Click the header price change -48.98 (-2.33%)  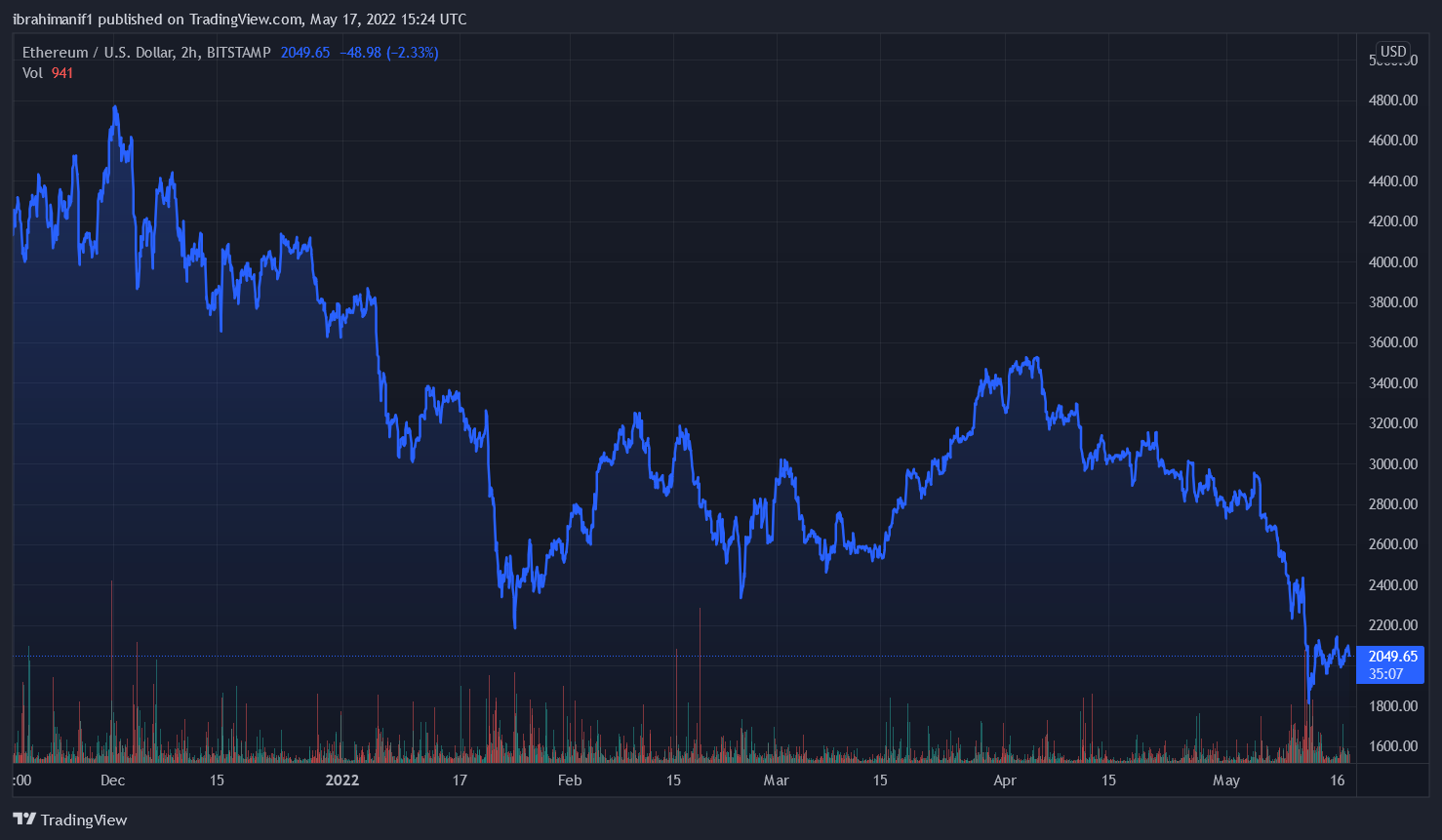click(x=388, y=53)
